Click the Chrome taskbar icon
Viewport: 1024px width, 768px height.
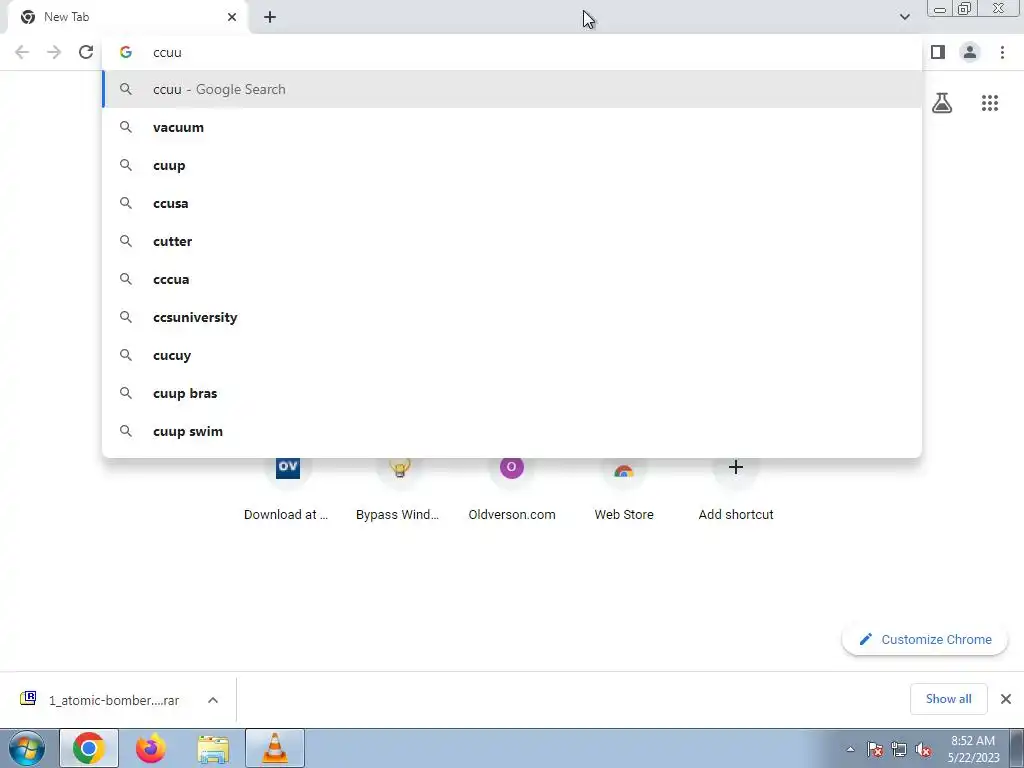(x=89, y=748)
